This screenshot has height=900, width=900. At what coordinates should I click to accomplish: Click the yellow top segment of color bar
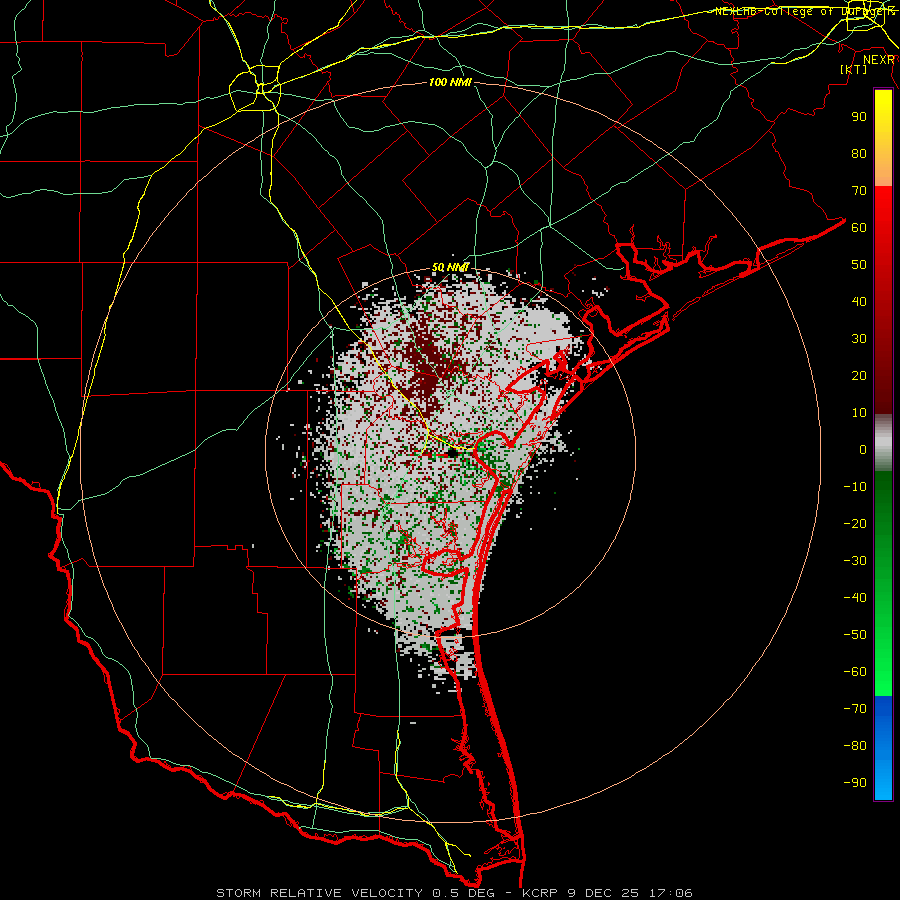(883, 138)
